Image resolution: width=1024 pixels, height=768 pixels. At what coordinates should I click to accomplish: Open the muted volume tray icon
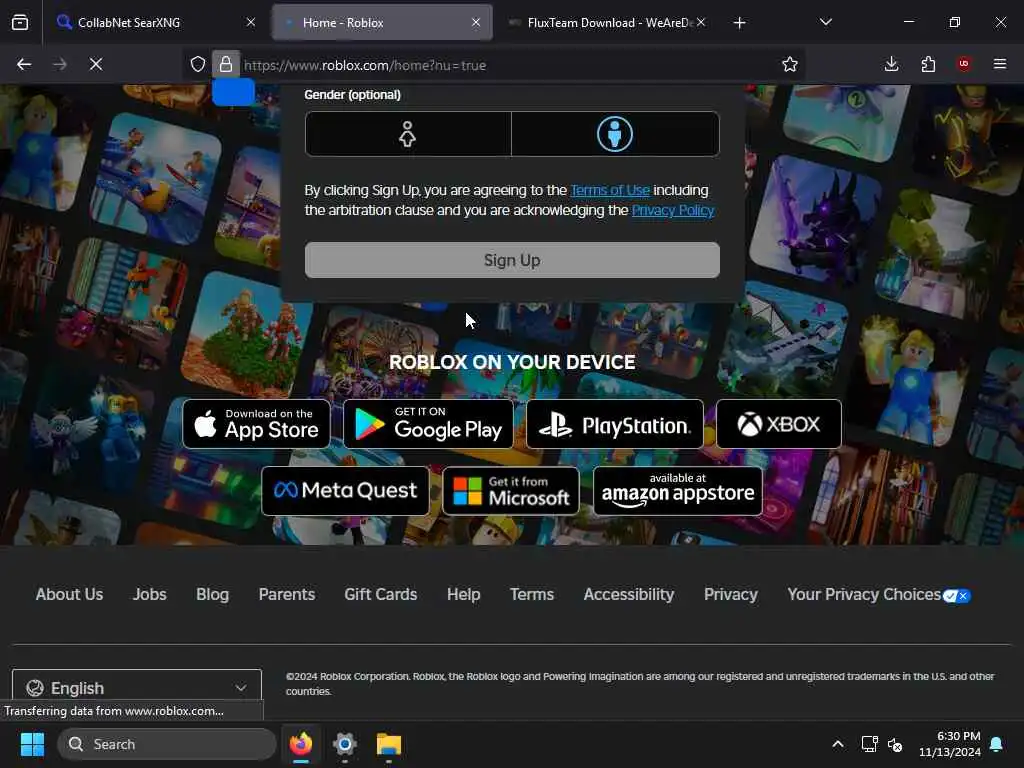[x=895, y=744]
